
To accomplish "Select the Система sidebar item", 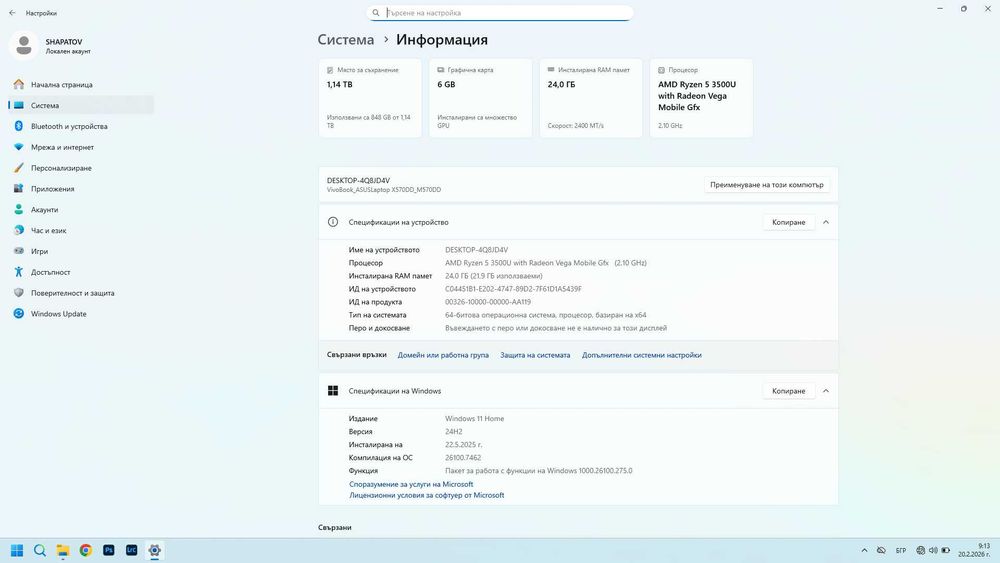I will (x=81, y=105).
